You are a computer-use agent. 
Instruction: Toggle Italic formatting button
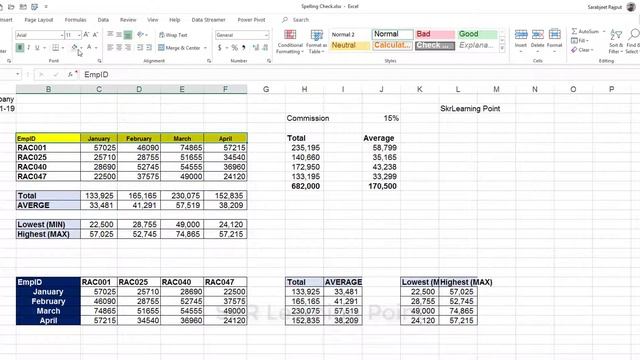[29, 48]
